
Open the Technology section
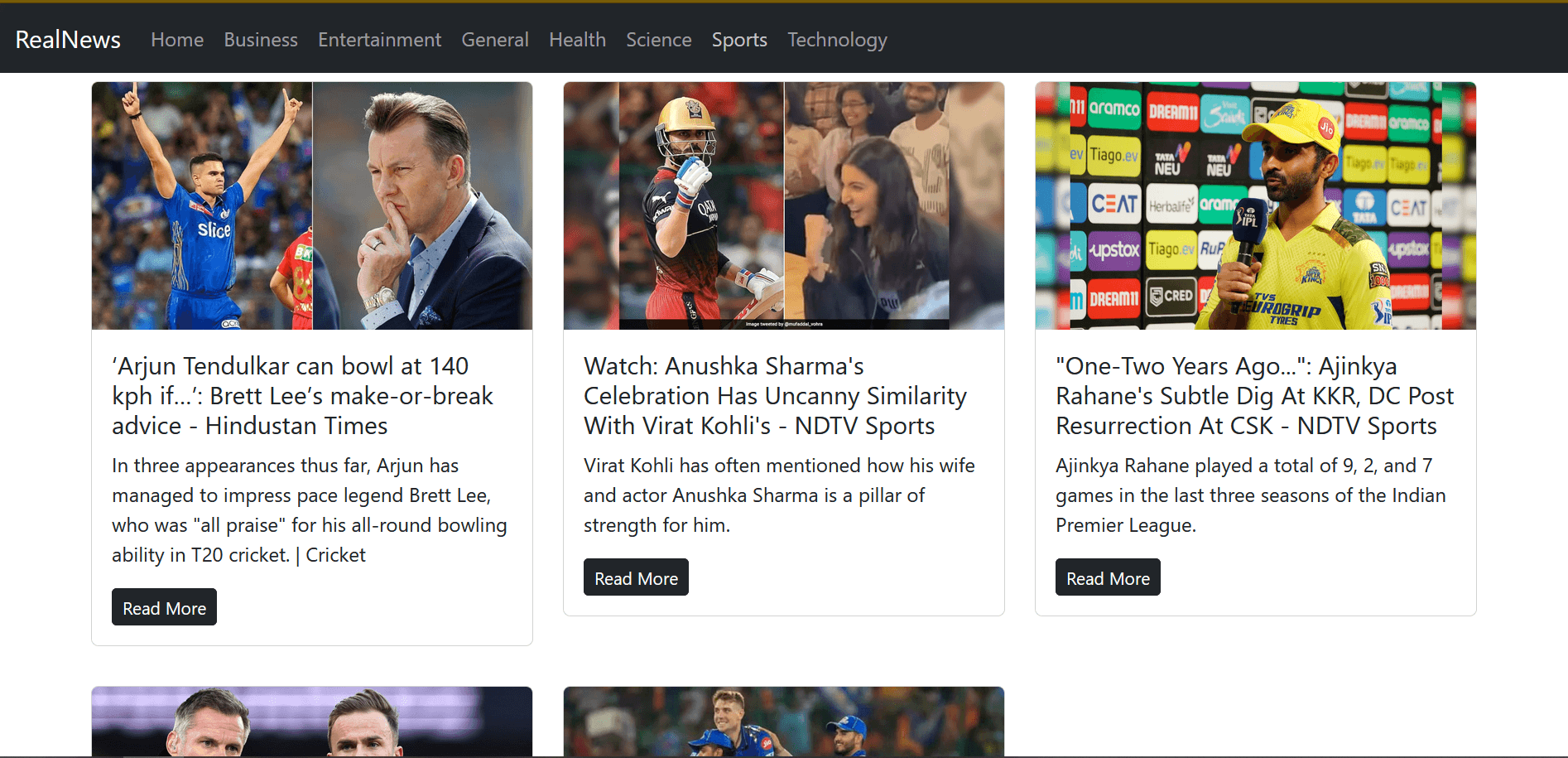pyautogui.click(x=837, y=40)
